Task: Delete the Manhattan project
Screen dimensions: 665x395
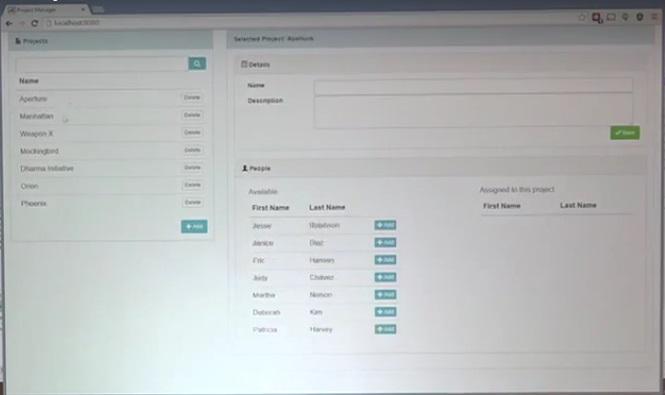Action: pos(192,115)
